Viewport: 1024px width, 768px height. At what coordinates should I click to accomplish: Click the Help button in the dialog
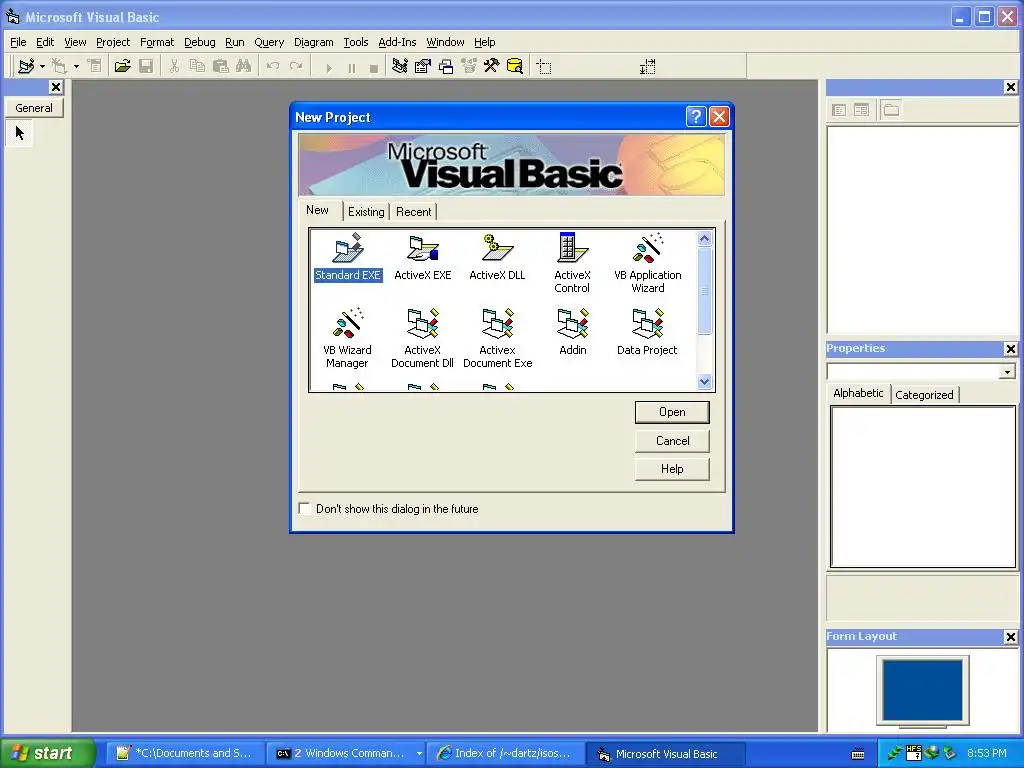pyautogui.click(x=672, y=469)
